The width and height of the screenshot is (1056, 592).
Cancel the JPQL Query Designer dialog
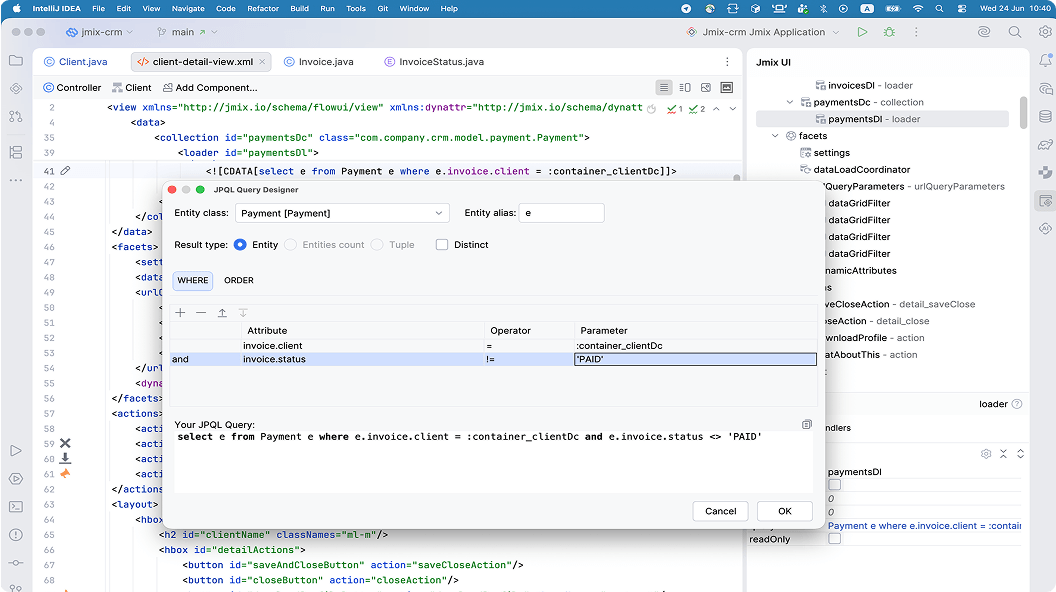(721, 511)
